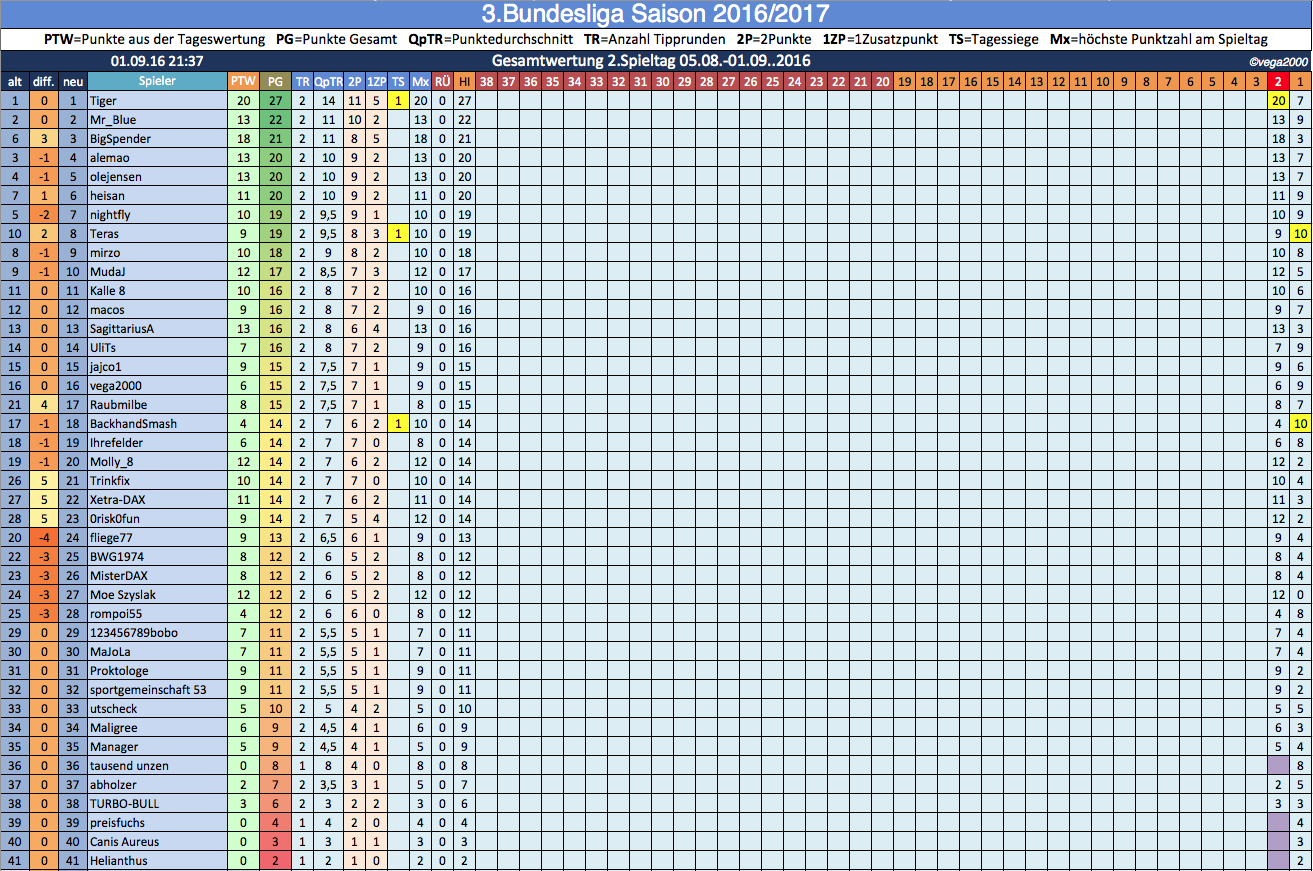Select player macos
The width and height of the screenshot is (1313, 871).
pos(107,310)
